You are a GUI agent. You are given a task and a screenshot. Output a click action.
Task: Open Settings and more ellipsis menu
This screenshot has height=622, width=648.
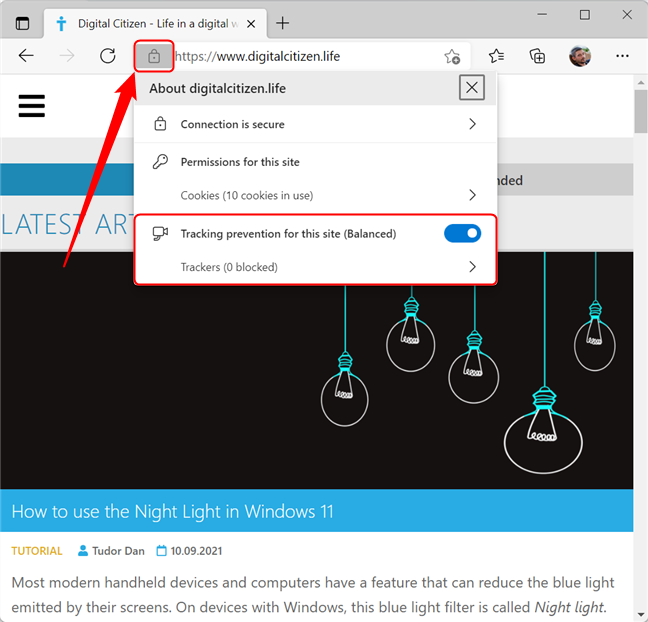point(622,56)
